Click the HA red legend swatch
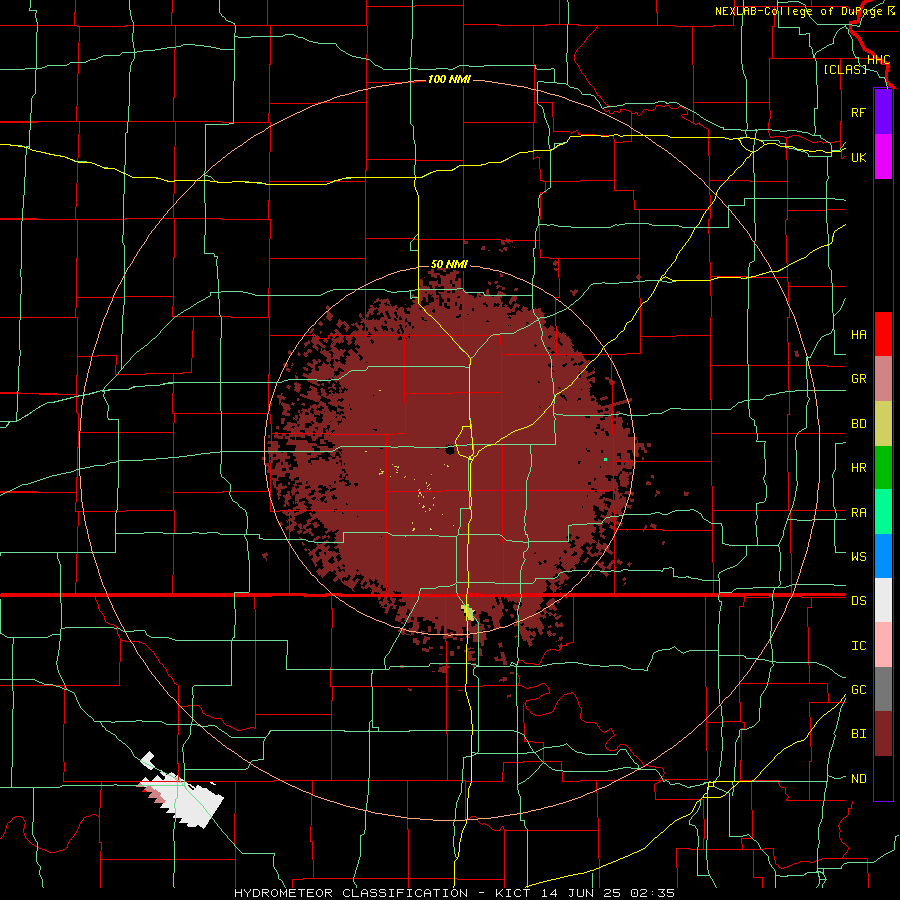 (883, 334)
